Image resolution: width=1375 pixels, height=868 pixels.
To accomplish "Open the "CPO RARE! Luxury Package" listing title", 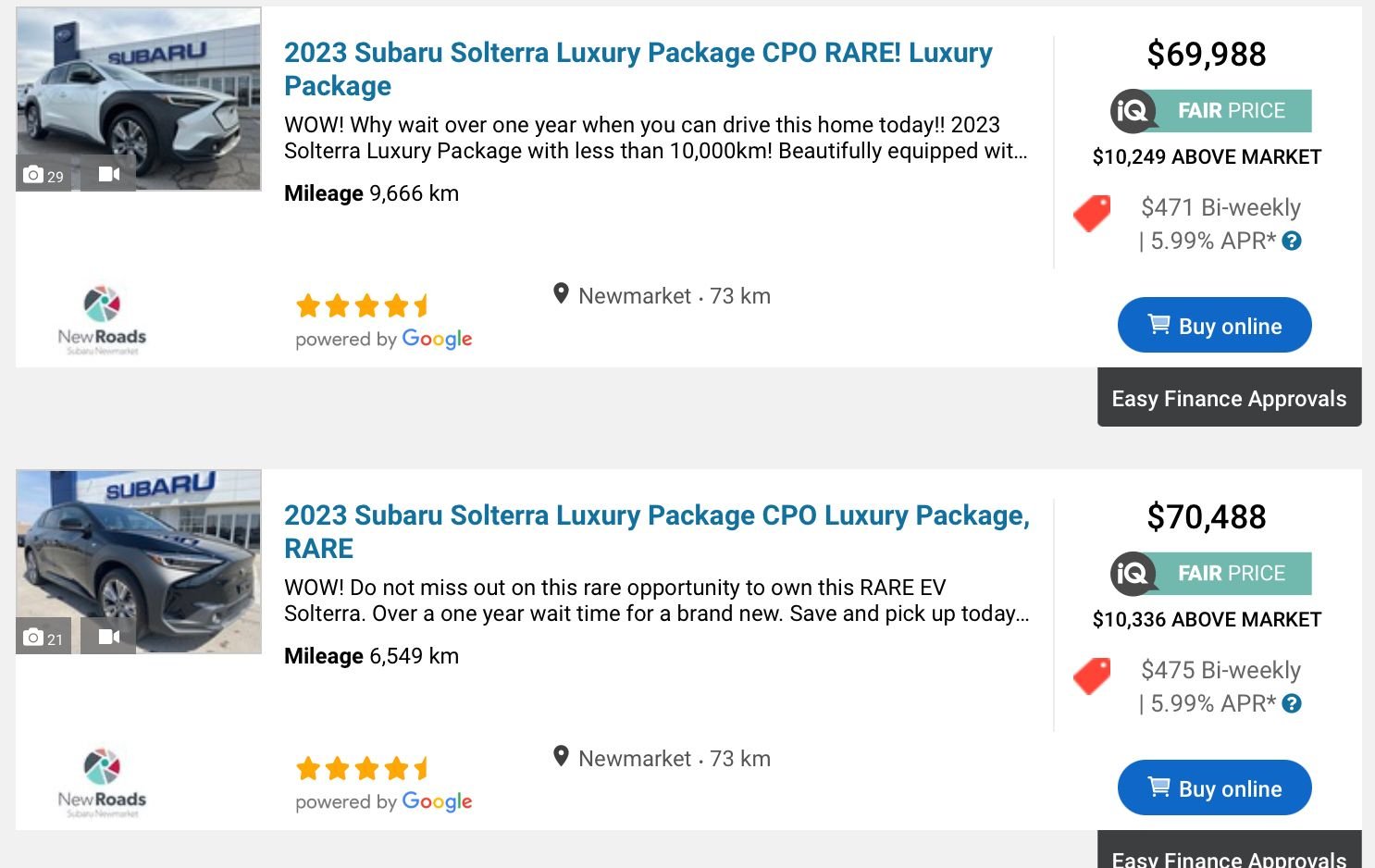I will click(x=638, y=68).
